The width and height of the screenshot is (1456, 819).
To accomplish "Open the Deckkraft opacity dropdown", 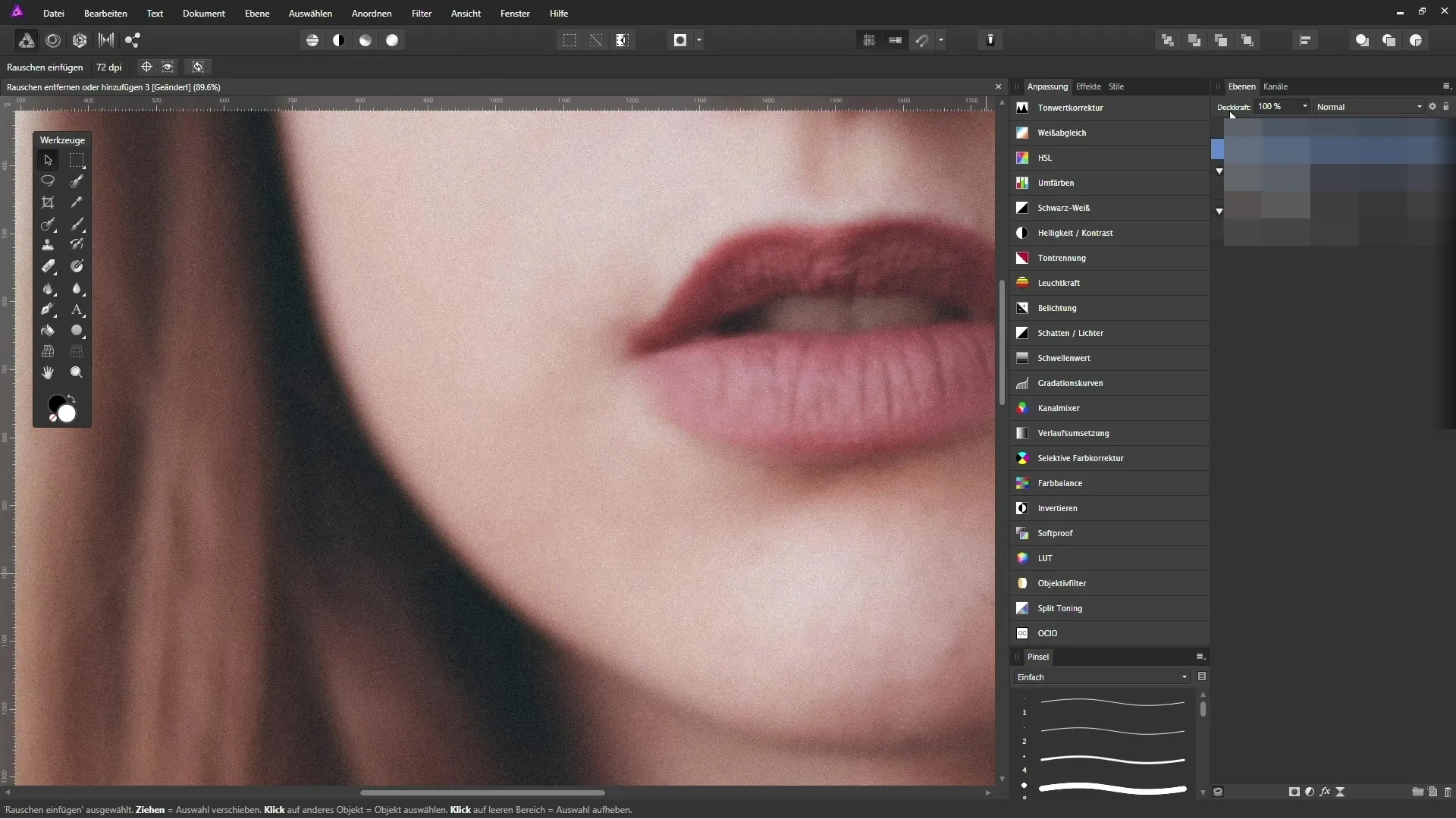I will click(x=1304, y=107).
